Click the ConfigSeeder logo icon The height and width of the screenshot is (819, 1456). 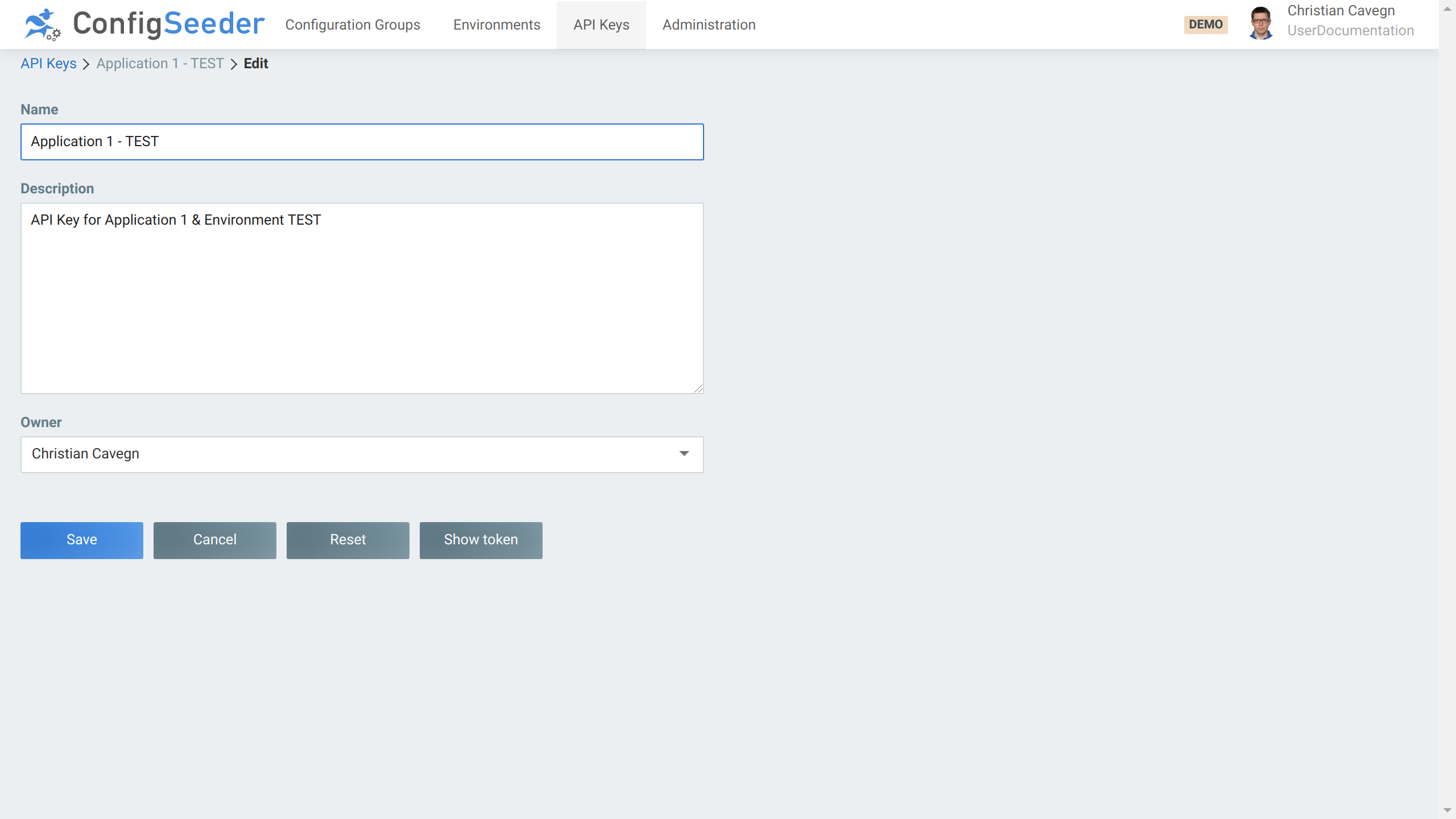[43, 24]
